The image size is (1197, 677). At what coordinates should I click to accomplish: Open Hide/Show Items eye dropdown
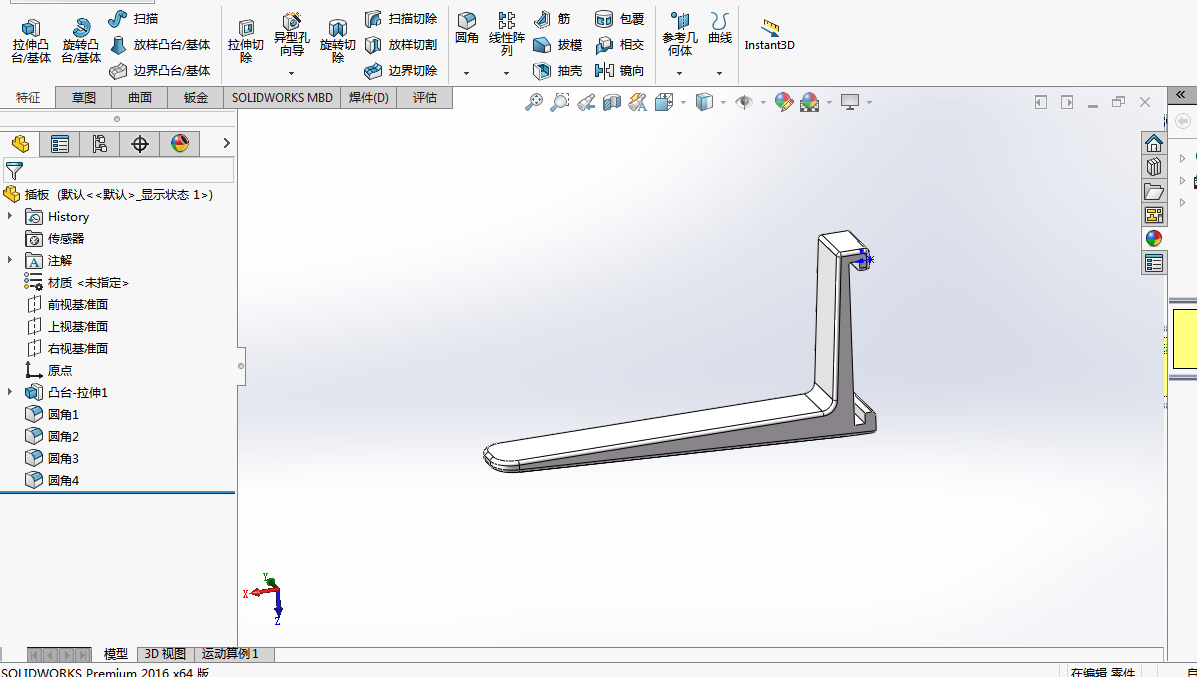763,102
